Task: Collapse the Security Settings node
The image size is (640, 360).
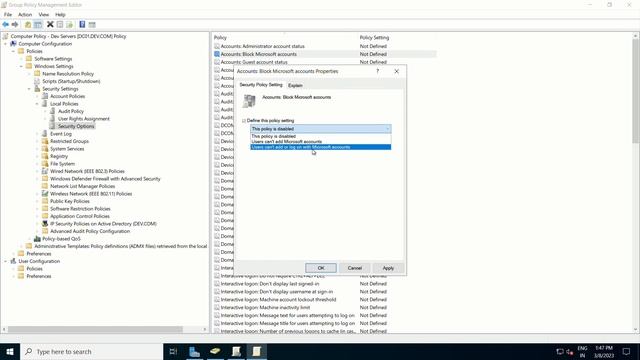Action: coord(29,89)
